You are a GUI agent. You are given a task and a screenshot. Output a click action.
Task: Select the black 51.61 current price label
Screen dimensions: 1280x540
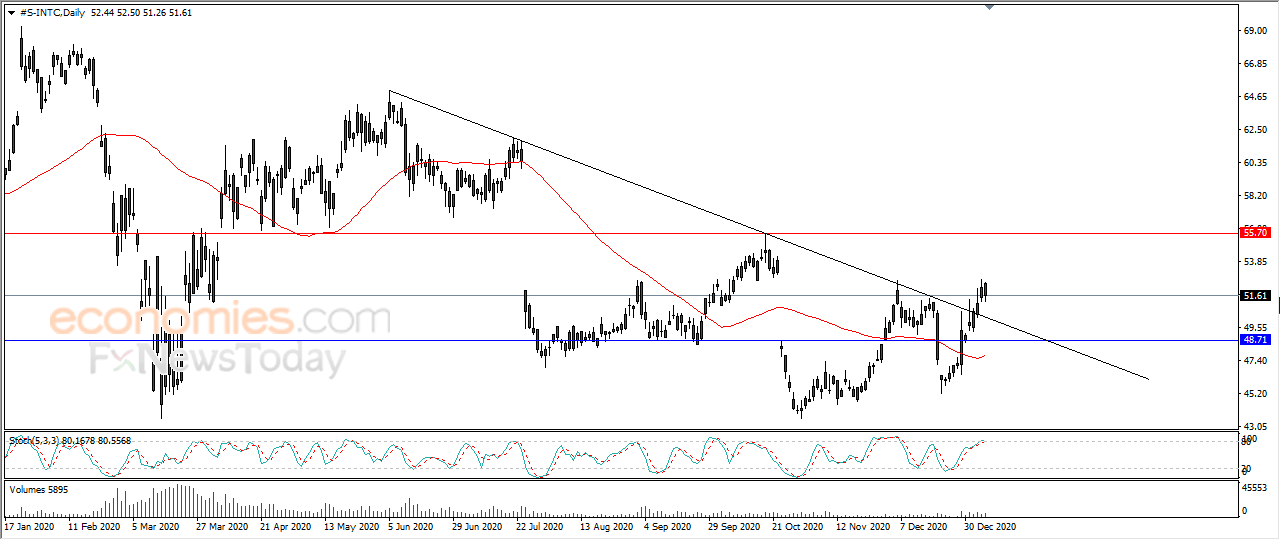click(1254, 295)
